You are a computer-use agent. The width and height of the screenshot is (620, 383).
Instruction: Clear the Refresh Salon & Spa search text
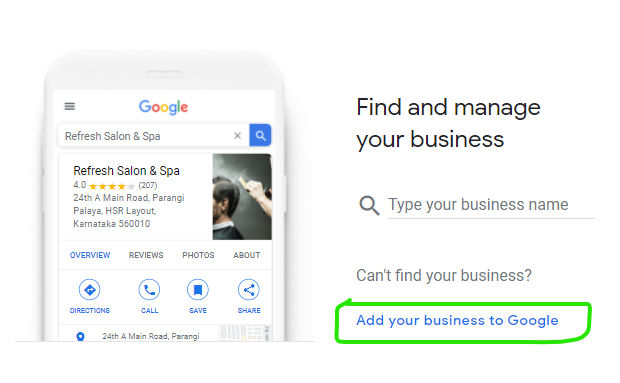pos(237,136)
